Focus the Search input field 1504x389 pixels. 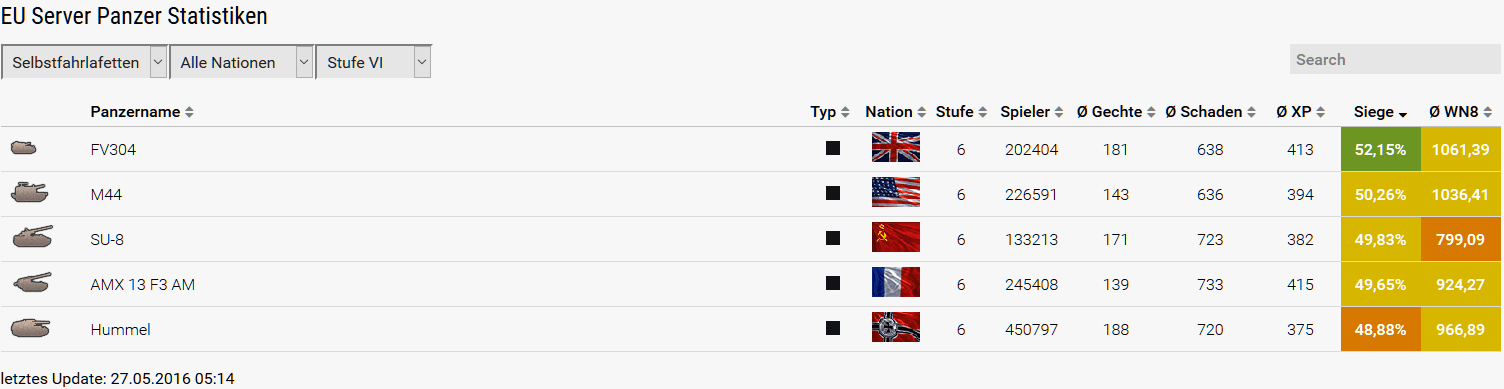1395,59
